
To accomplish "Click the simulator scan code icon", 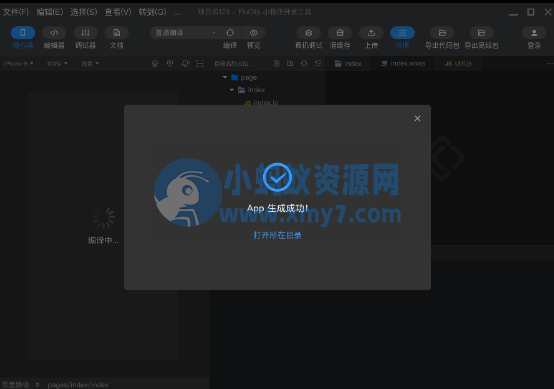I will click(200, 64).
